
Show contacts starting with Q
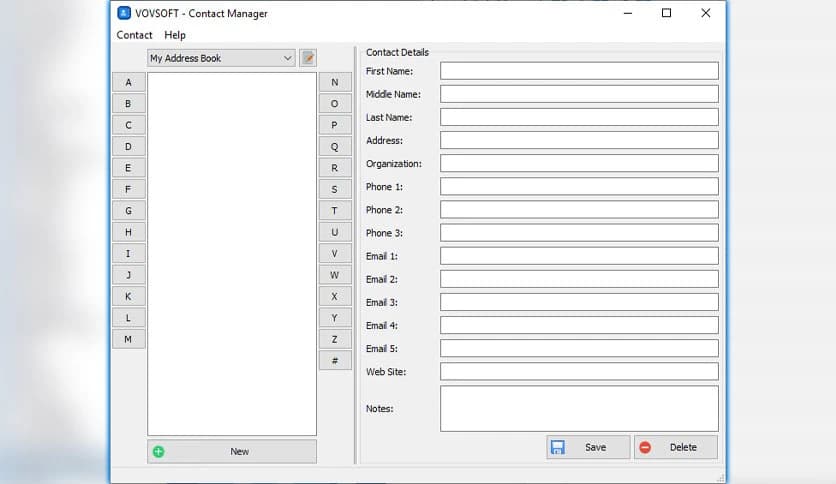click(x=335, y=147)
